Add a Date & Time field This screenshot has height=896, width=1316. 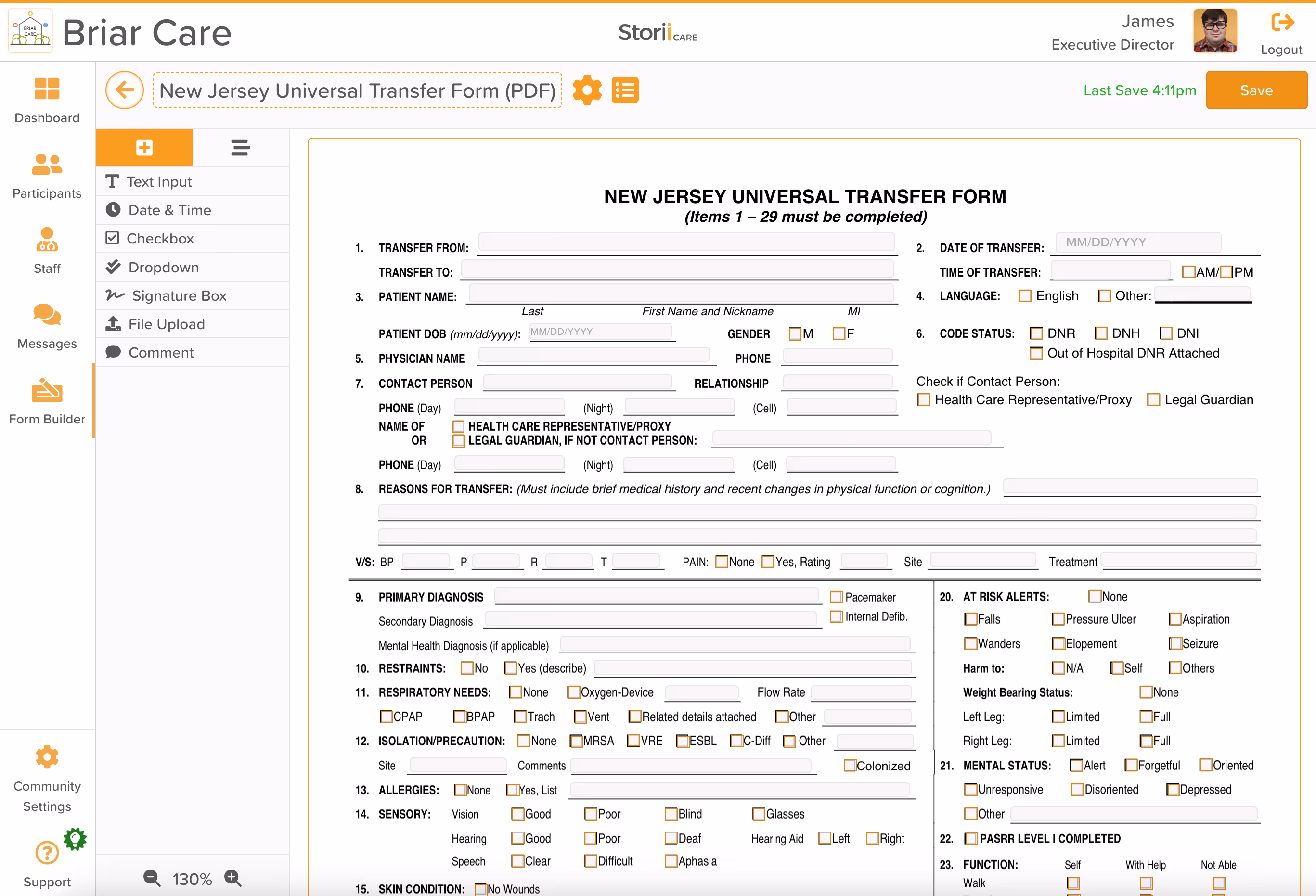pos(193,210)
